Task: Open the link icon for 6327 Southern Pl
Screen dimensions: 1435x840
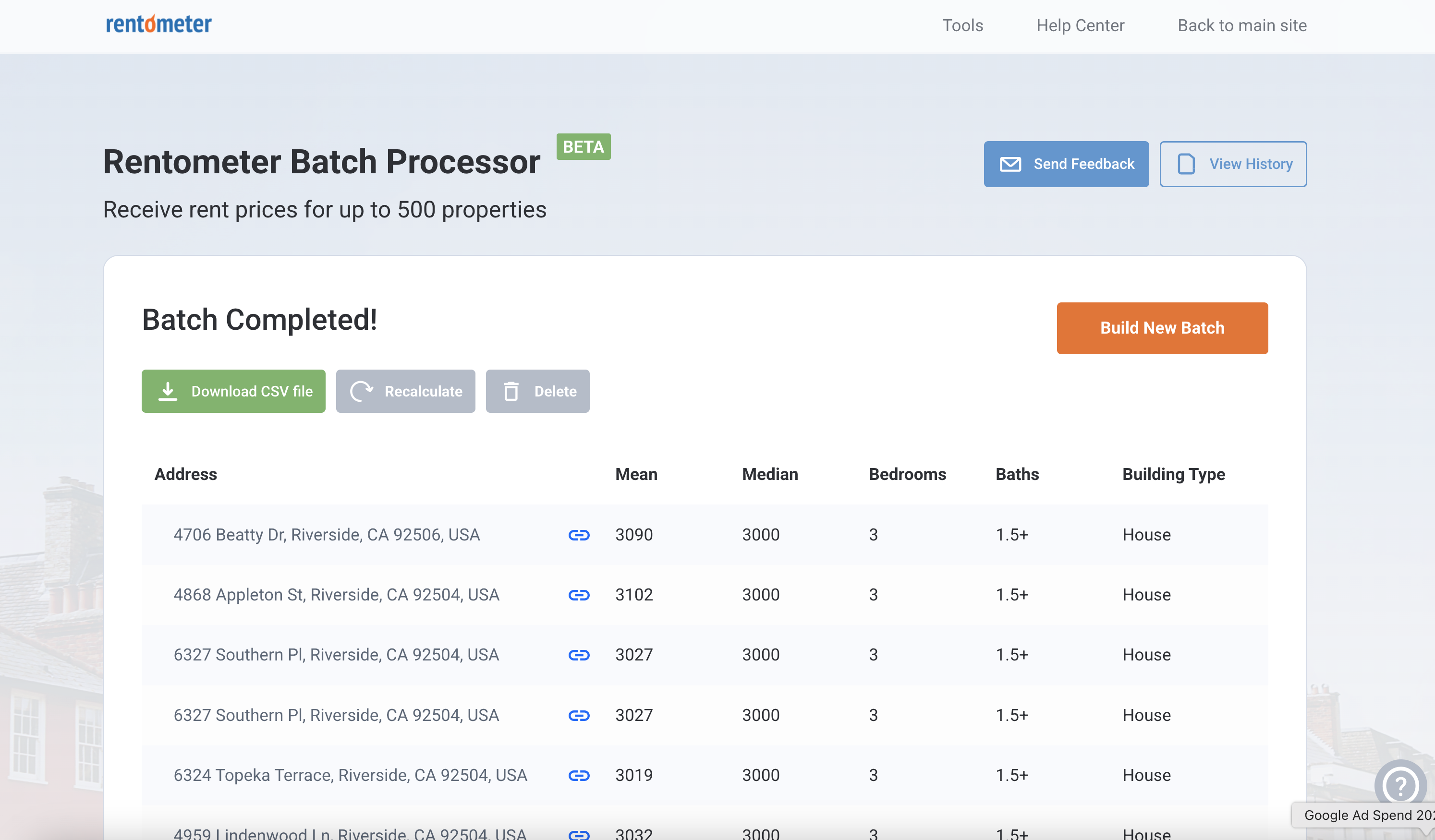Action: pyautogui.click(x=579, y=655)
